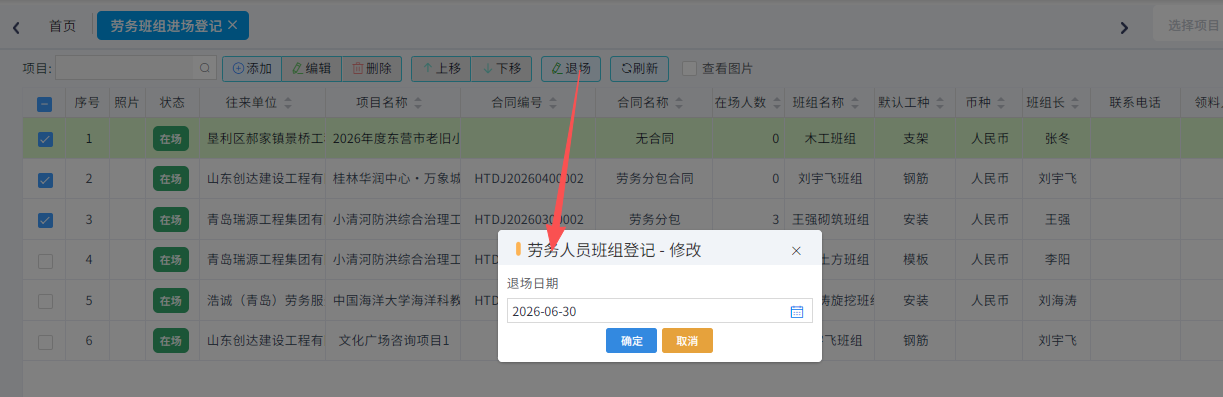The height and width of the screenshot is (397, 1223).
Task: Click the 删除 toolbar button
Action: point(371,69)
